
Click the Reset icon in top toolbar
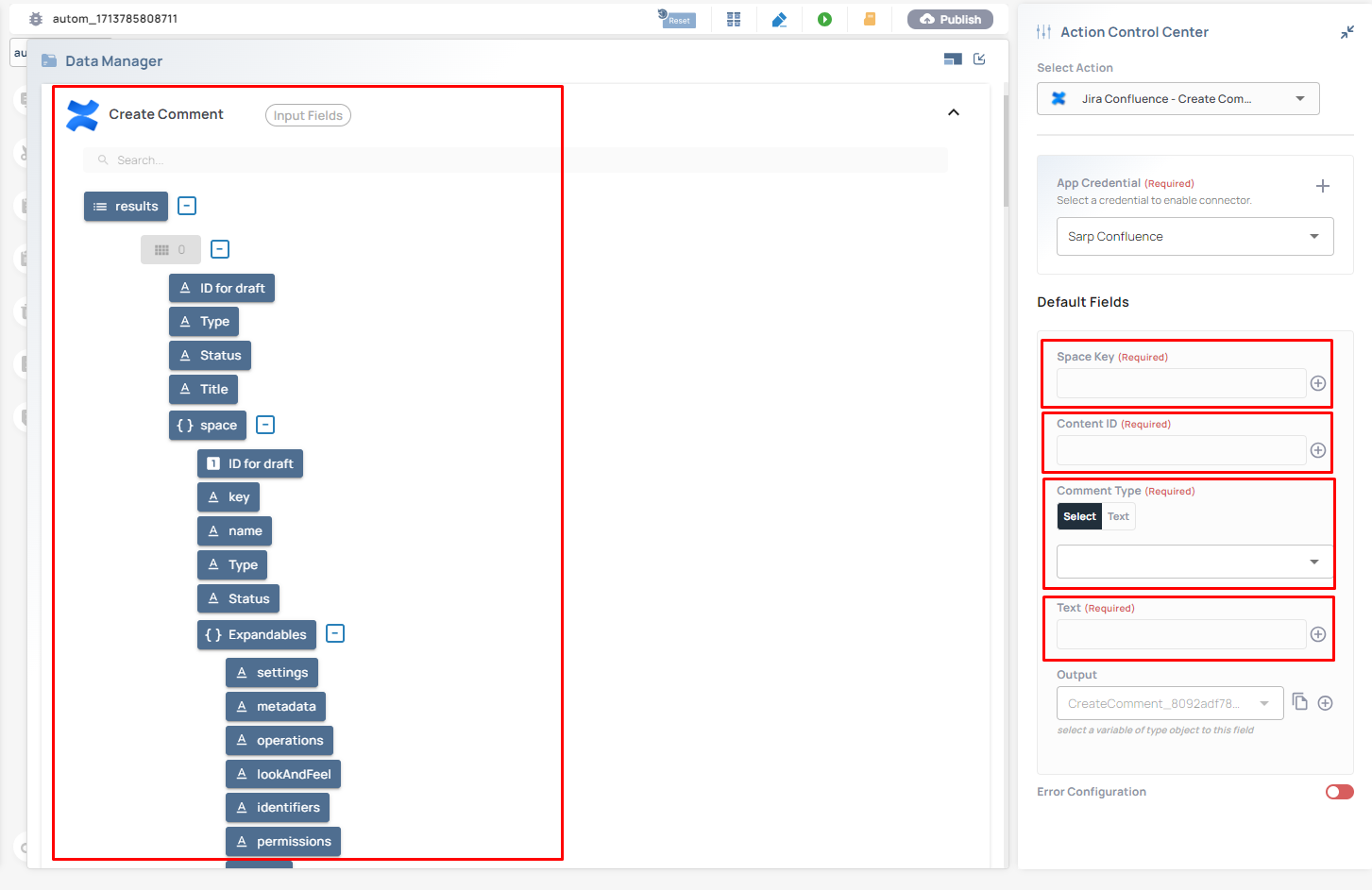[x=676, y=19]
